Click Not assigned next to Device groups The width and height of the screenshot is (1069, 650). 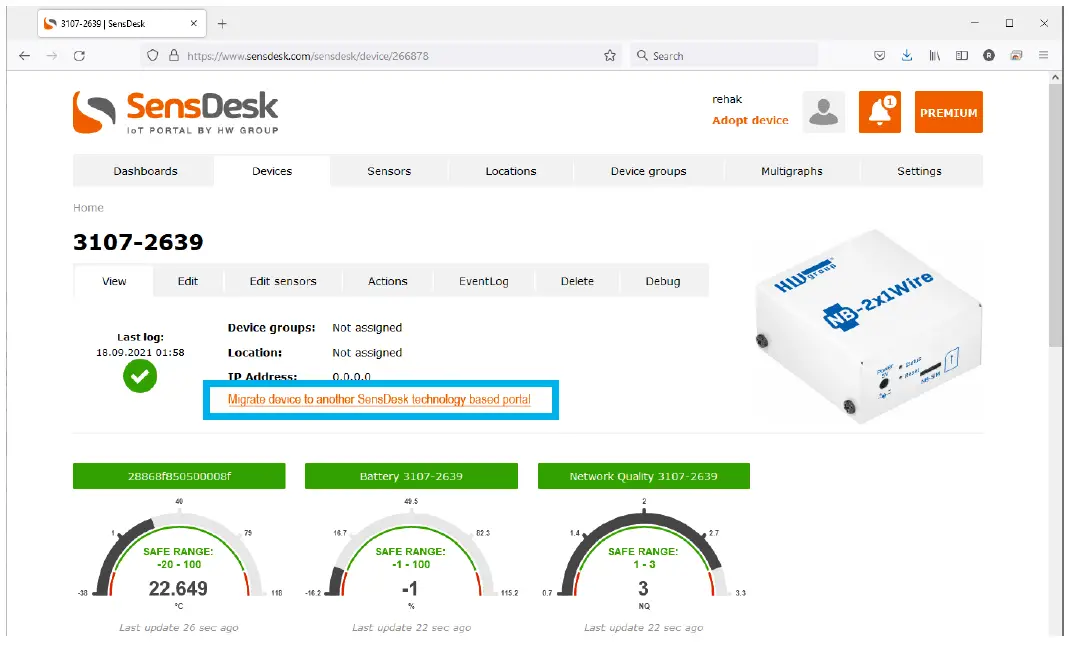[x=367, y=328]
